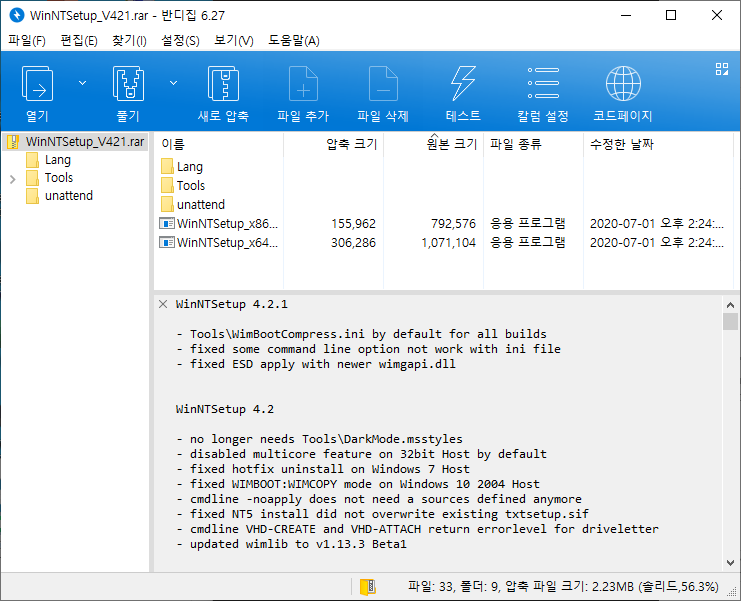Viewport: 741px width, 601px height.
Task: Click the 풀기 (Extract) toolbar icon
Action: 128,84
